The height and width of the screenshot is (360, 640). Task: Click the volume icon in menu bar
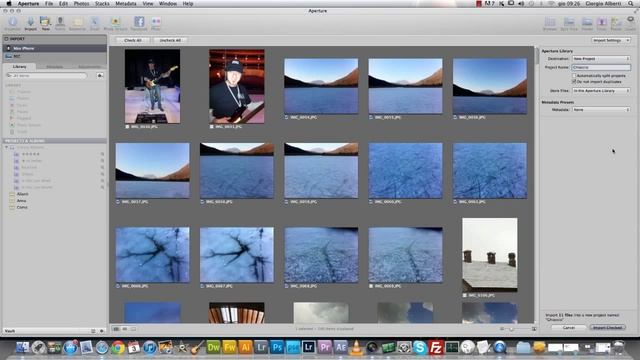pos(521,4)
